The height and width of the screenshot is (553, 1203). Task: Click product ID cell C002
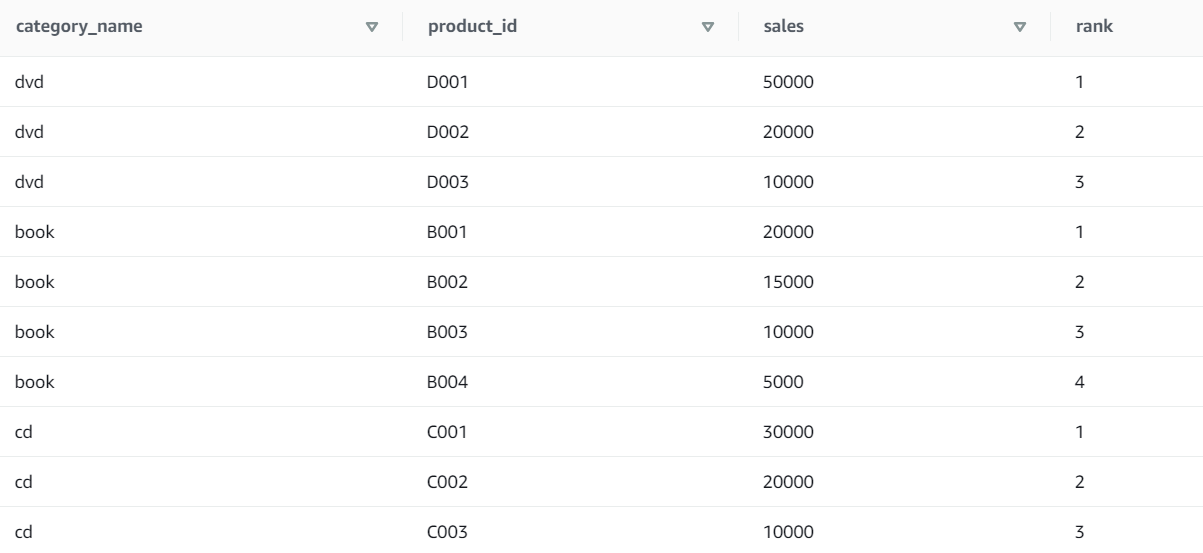click(447, 482)
